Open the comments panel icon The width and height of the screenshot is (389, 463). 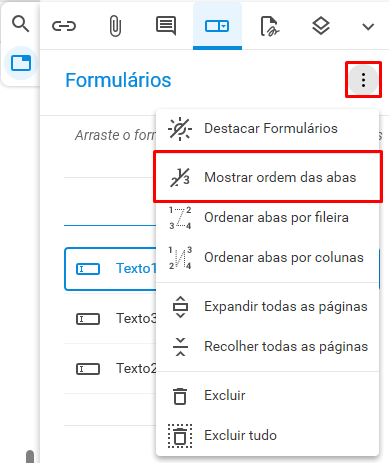166,26
